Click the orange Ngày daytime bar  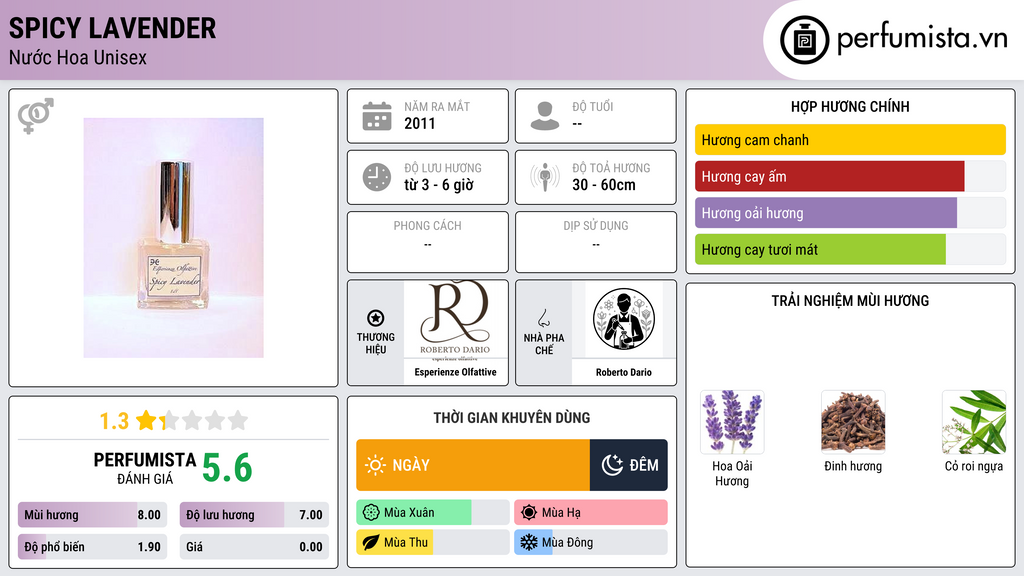473,465
